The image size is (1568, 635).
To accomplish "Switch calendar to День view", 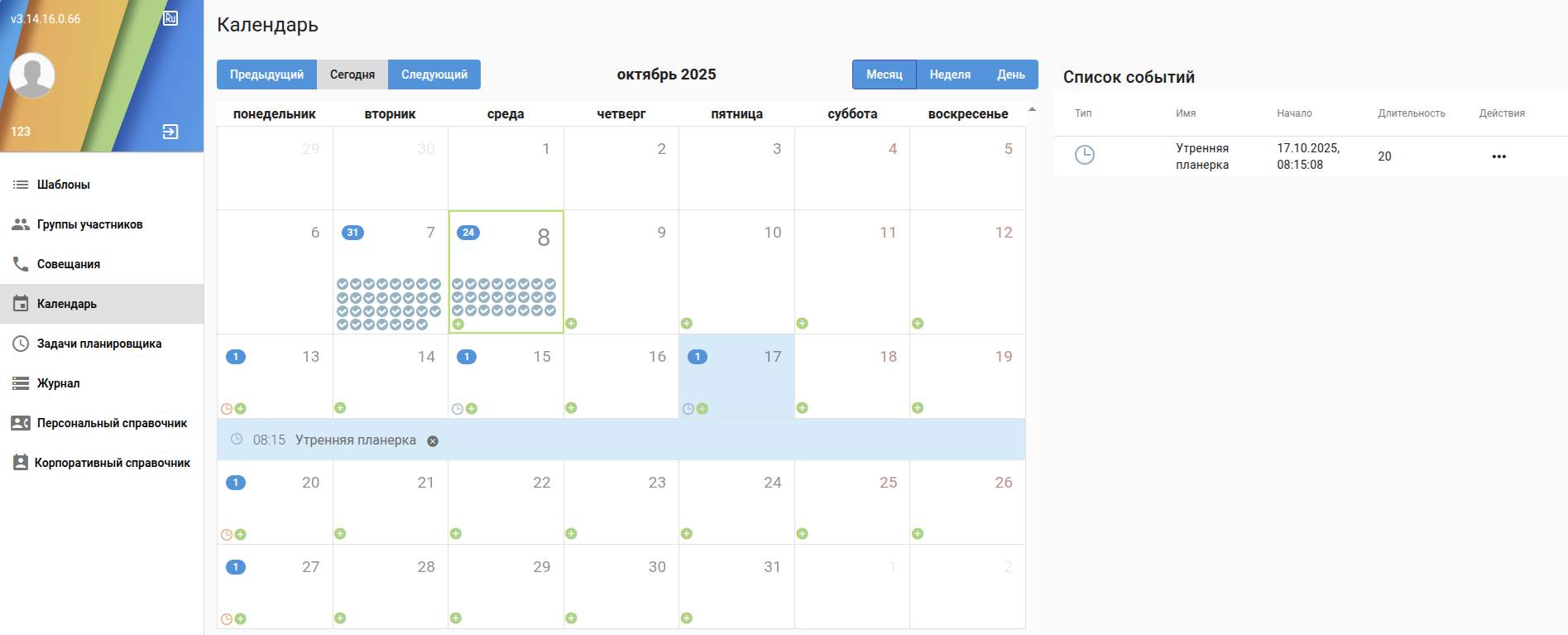I will [1010, 75].
